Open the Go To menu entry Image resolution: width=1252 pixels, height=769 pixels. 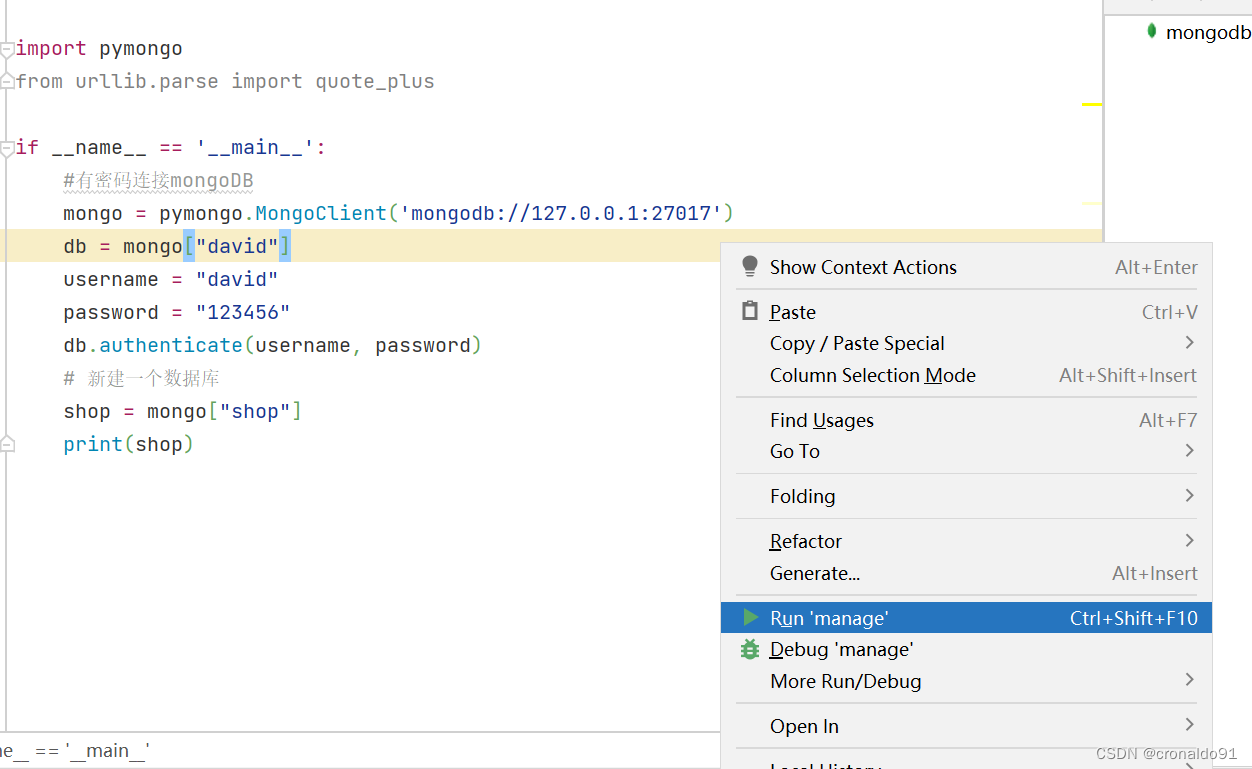pyautogui.click(x=966, y=451)
